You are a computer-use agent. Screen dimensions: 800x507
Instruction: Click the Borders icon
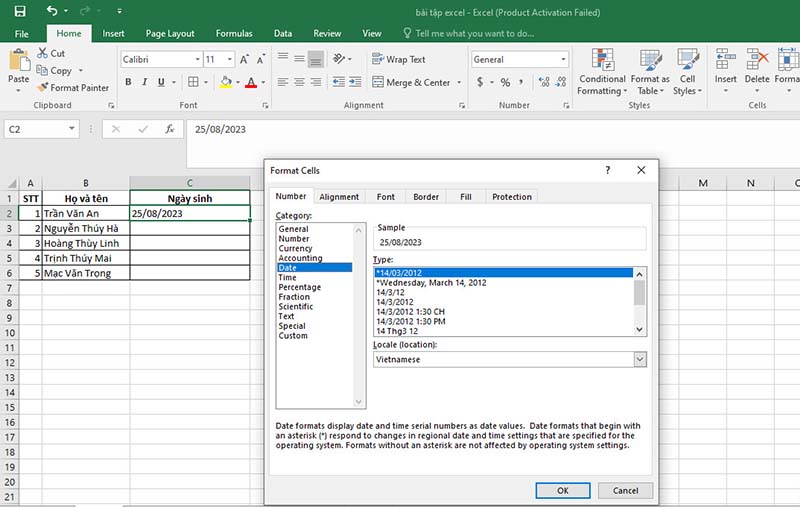(193, 82)
